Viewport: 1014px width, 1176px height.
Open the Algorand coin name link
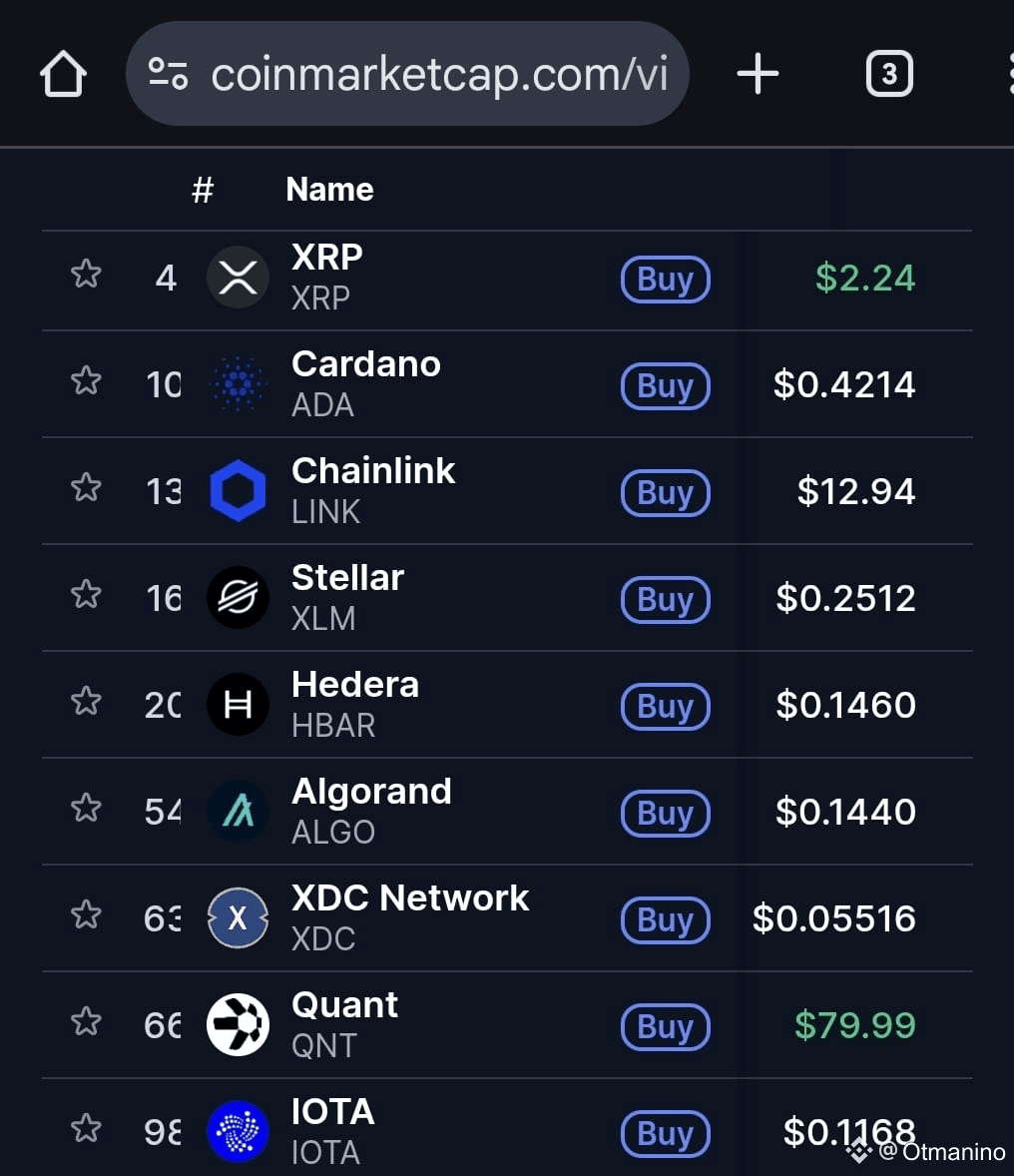(x=371, y=792)
